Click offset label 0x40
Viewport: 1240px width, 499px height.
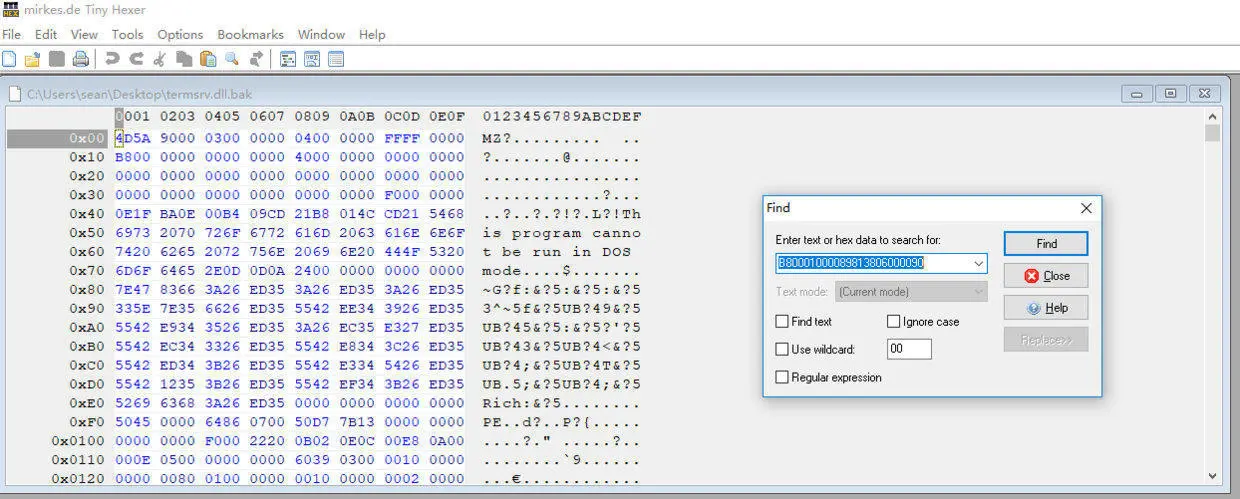[87, 214]
